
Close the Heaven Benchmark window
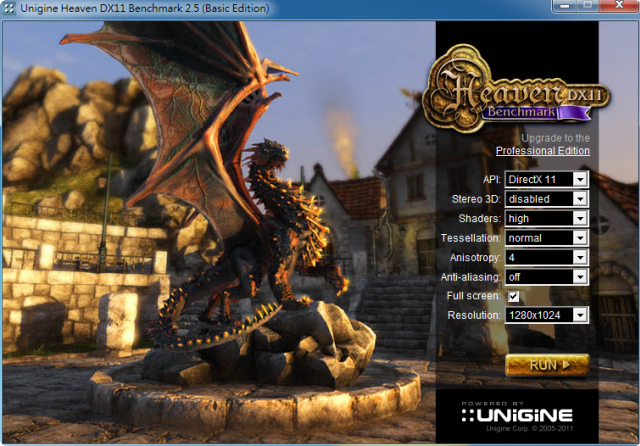tap(620, 5)
